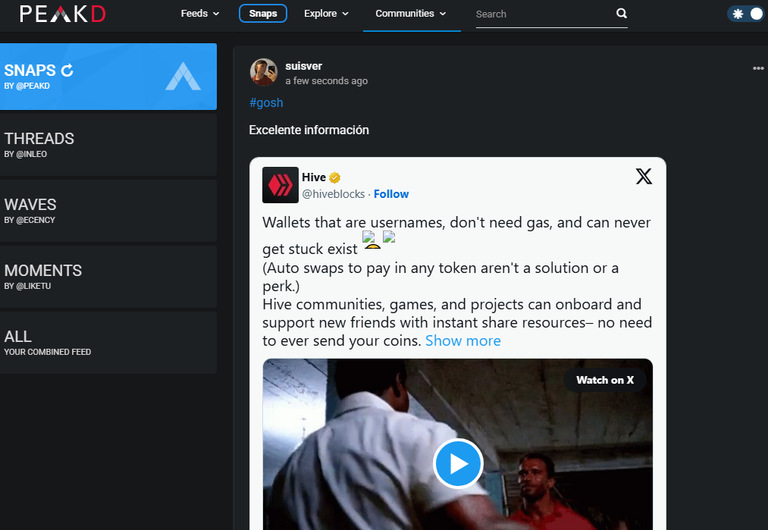This screenshot has width=768, height=530.
Task: Open the Communities dropdown menu
Action: (x=411, y=14)
